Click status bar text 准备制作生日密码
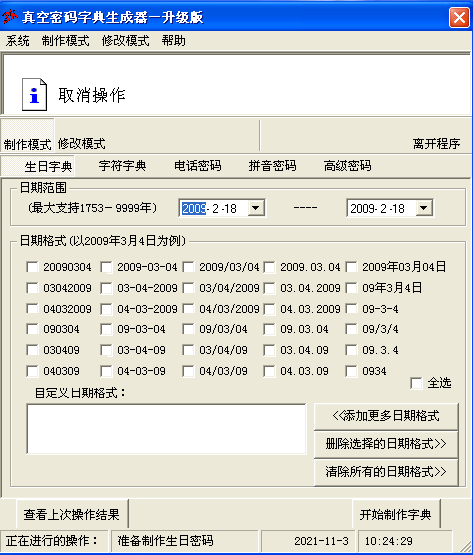Viewport: 473px width, 555px height. coord(165,540)
